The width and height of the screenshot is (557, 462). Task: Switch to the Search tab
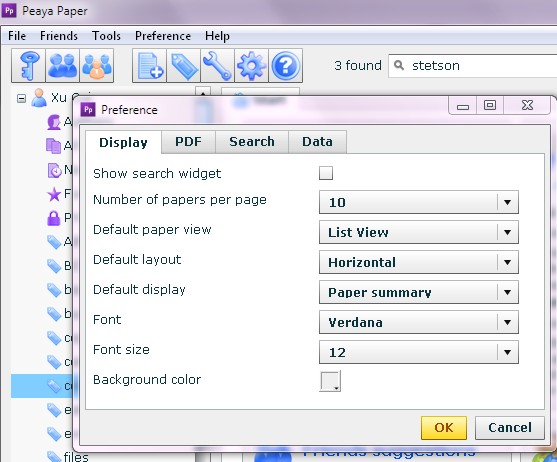[252, 142]
